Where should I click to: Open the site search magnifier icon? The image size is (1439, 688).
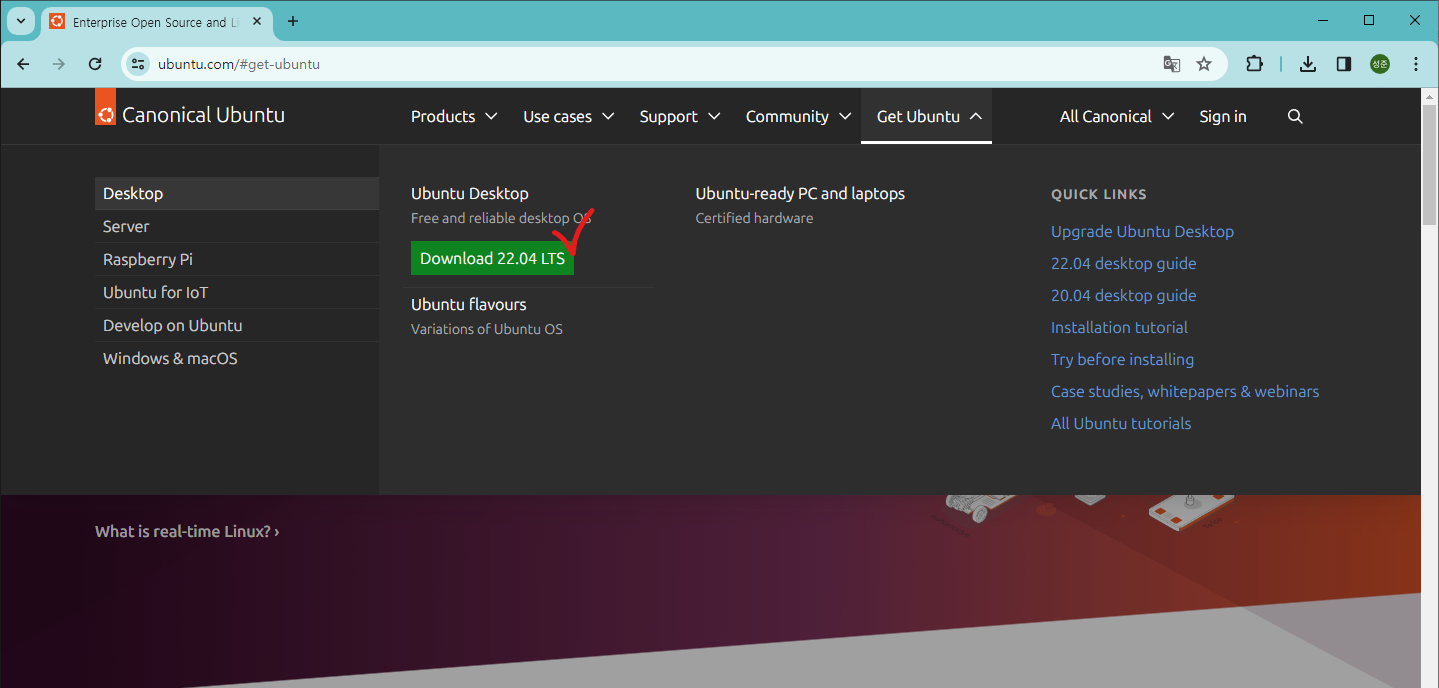pyautogui.click(x=1295, y=117)
